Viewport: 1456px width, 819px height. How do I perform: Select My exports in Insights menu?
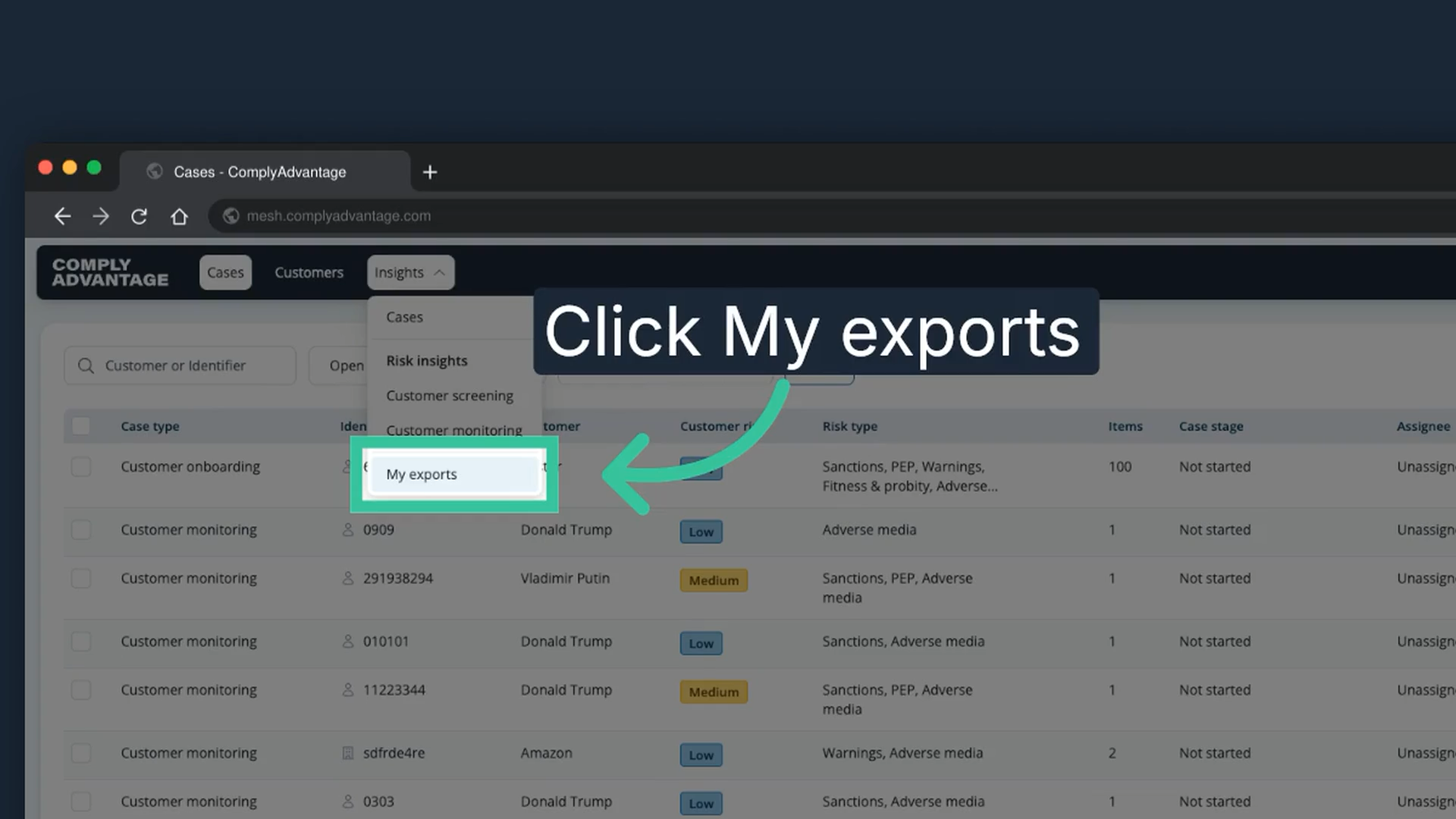click(x=453, y=475)
